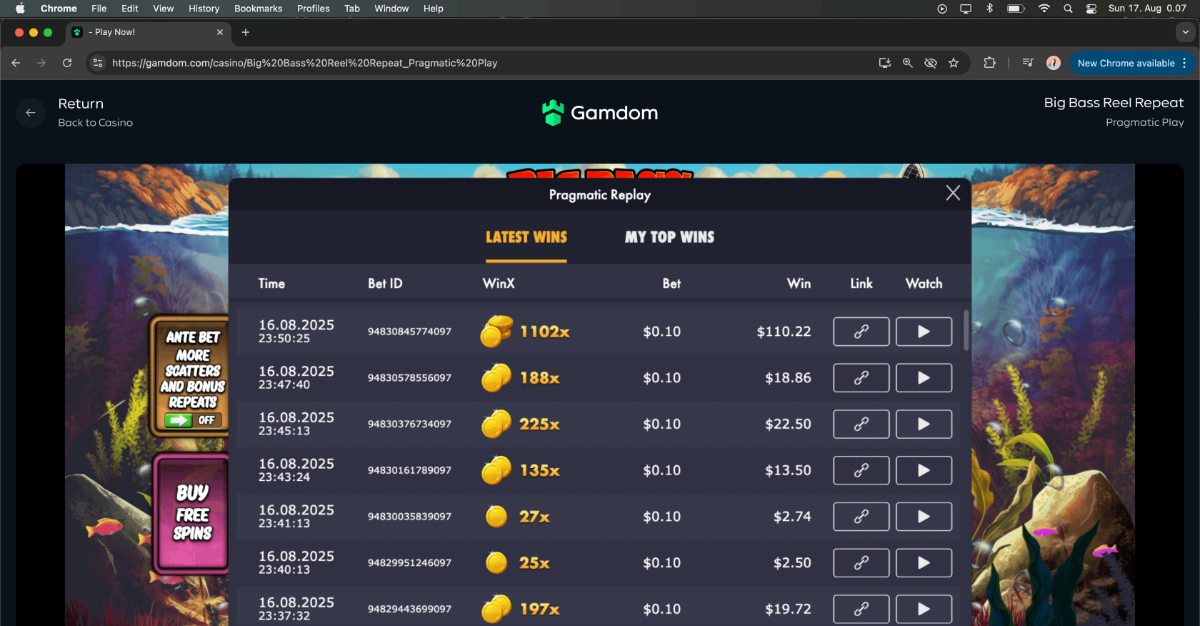Open the Tab menu

pyautogui.click(x=352, y=8)
